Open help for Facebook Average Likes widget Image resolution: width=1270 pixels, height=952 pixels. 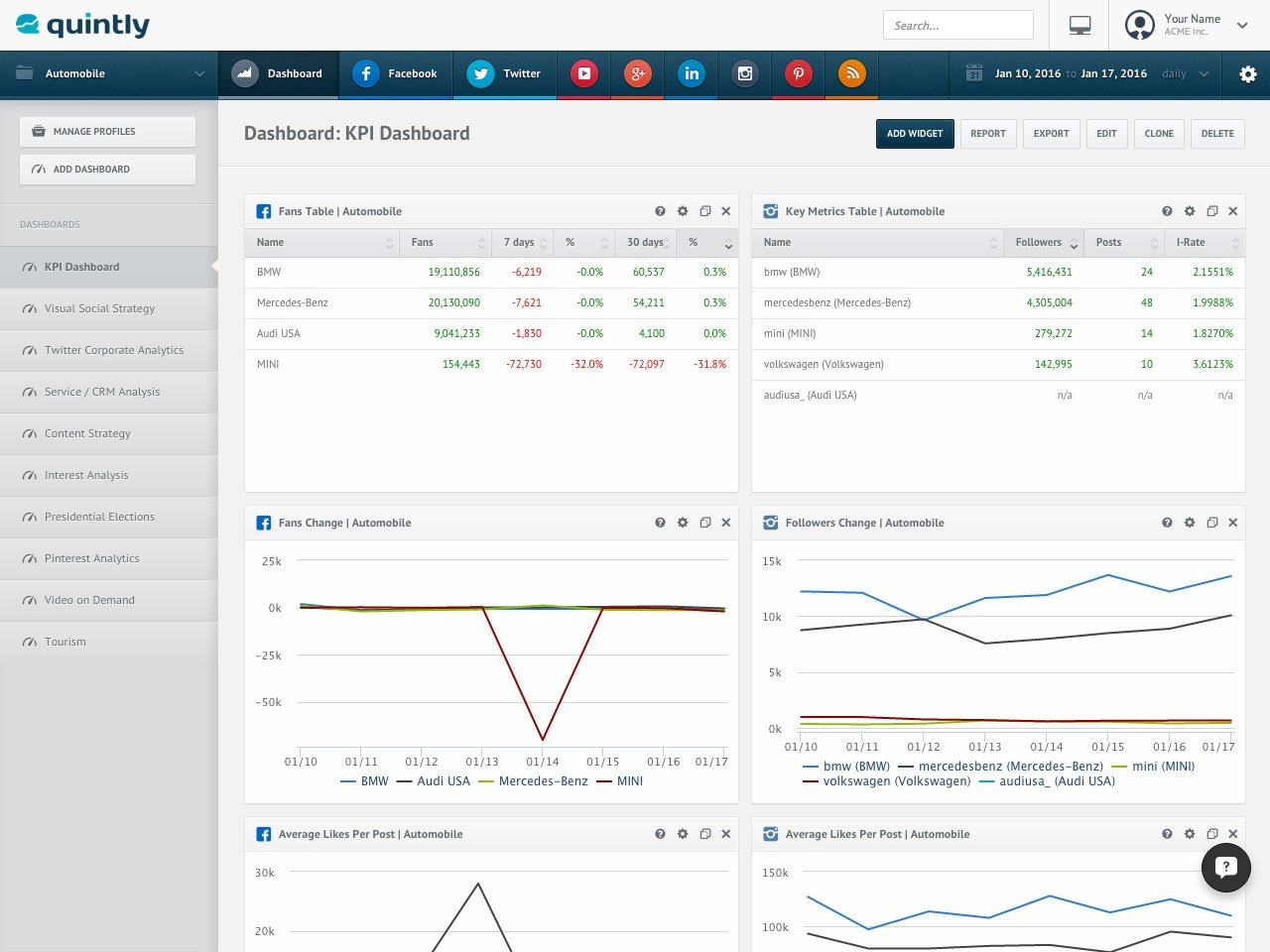pyautogui.click(x=660, y=834)
